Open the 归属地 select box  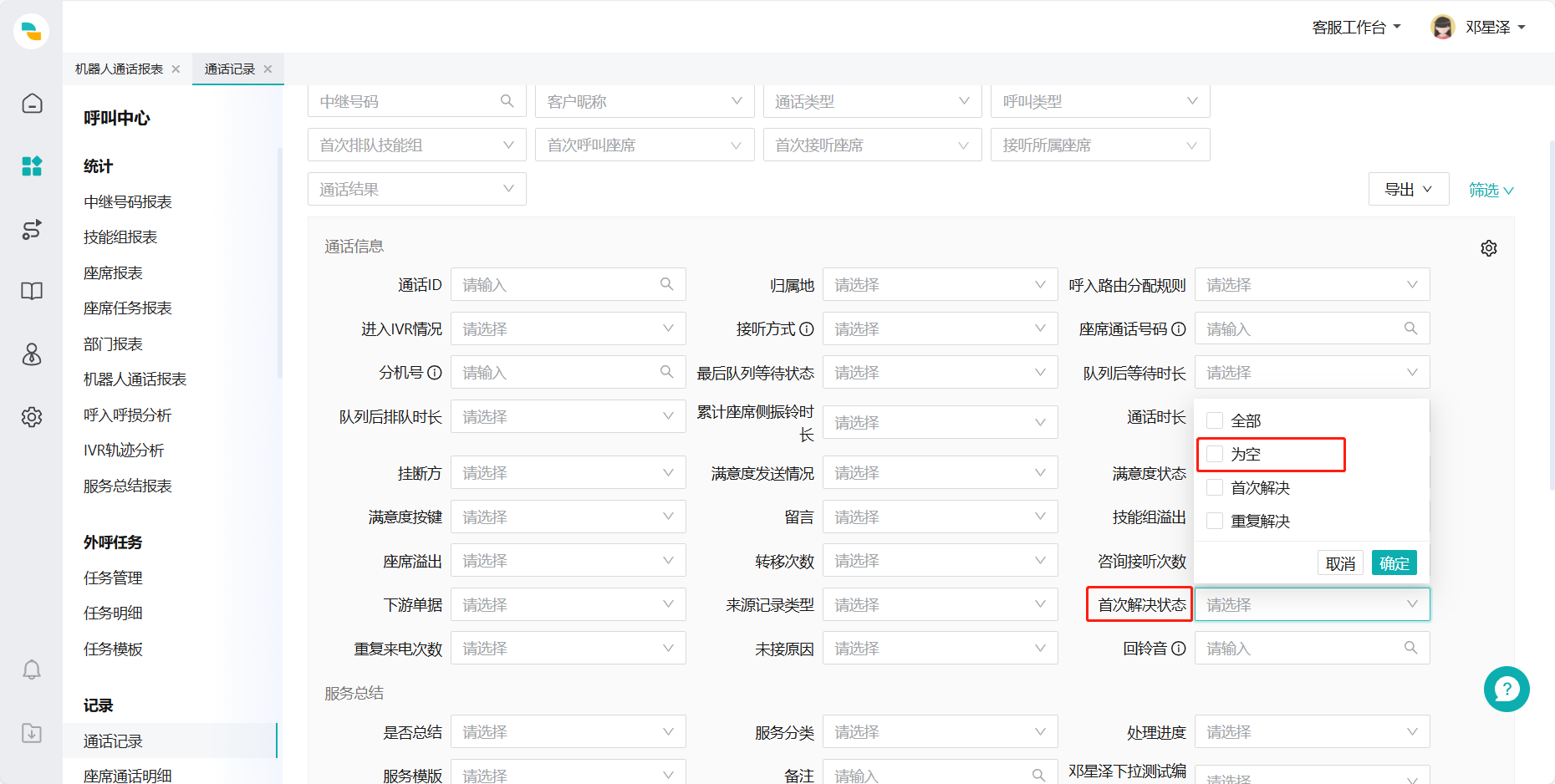940,284
